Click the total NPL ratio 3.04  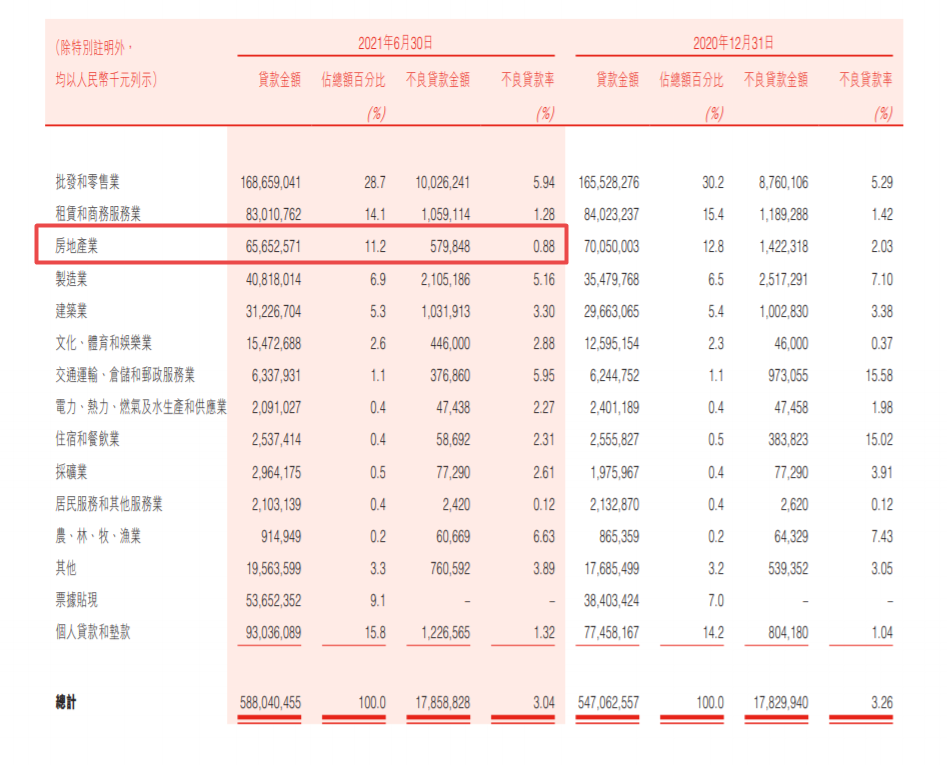click(x=544, y=703)
